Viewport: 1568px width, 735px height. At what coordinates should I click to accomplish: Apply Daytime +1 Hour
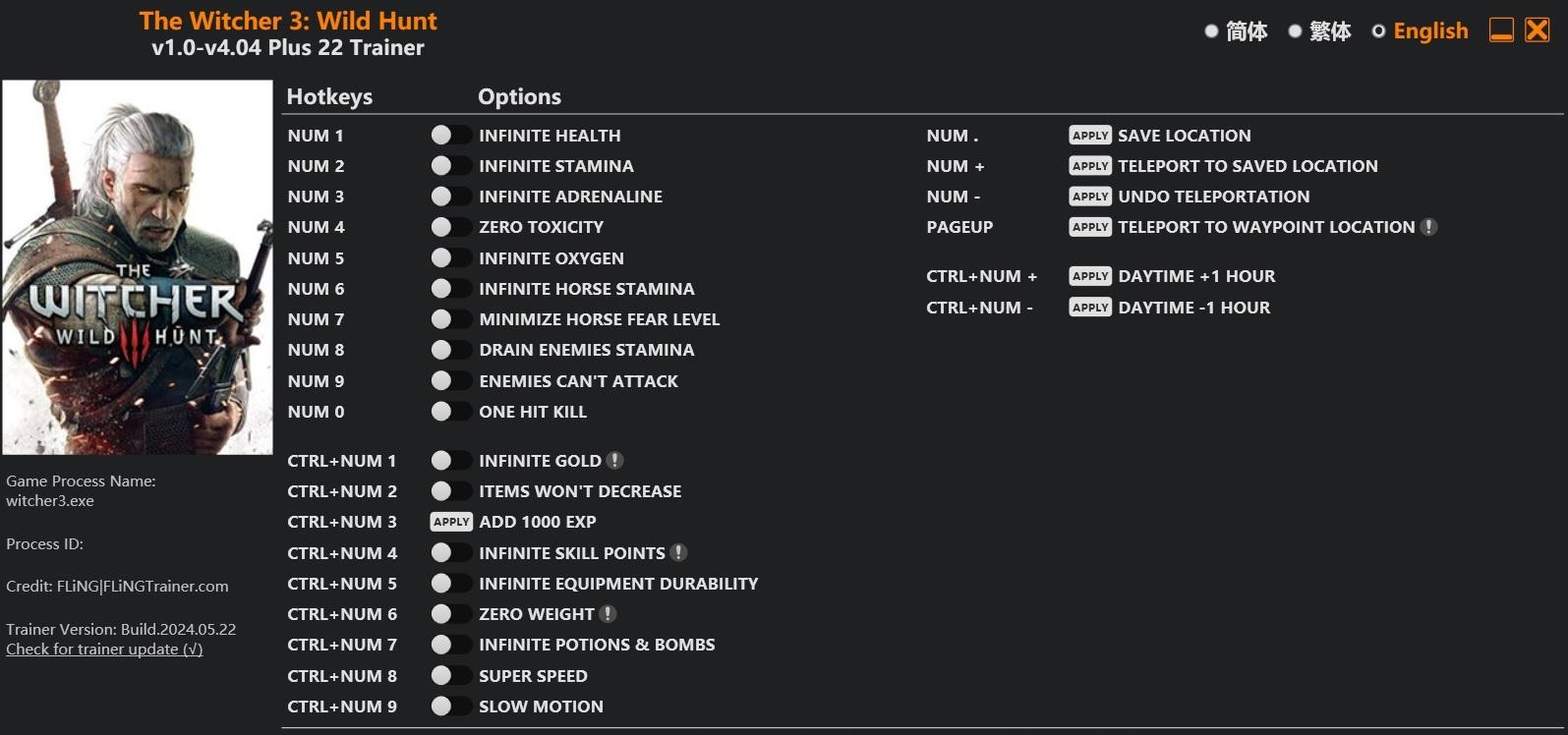(1090, 276)
